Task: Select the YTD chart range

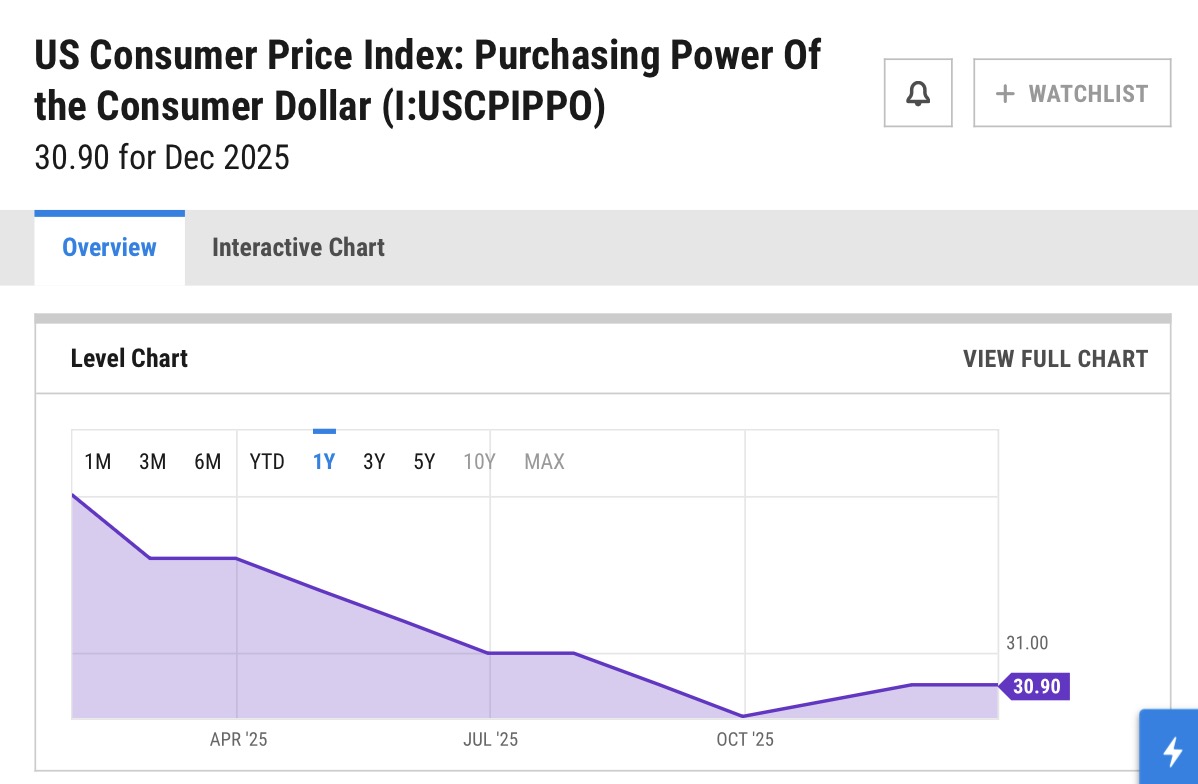Action: [x=267, y=462]
